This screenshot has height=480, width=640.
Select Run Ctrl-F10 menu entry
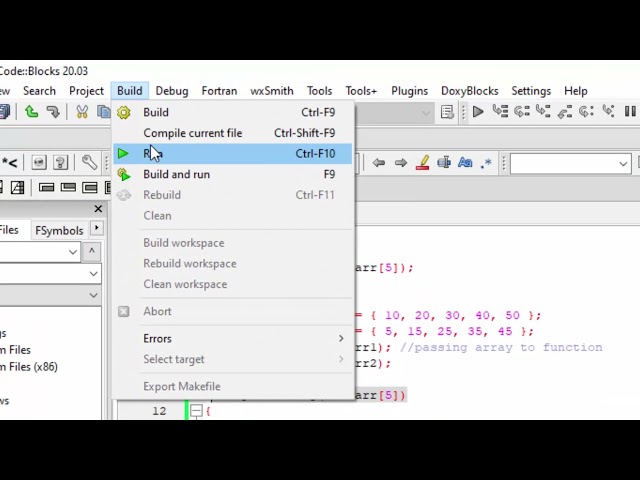coord(232,153)
